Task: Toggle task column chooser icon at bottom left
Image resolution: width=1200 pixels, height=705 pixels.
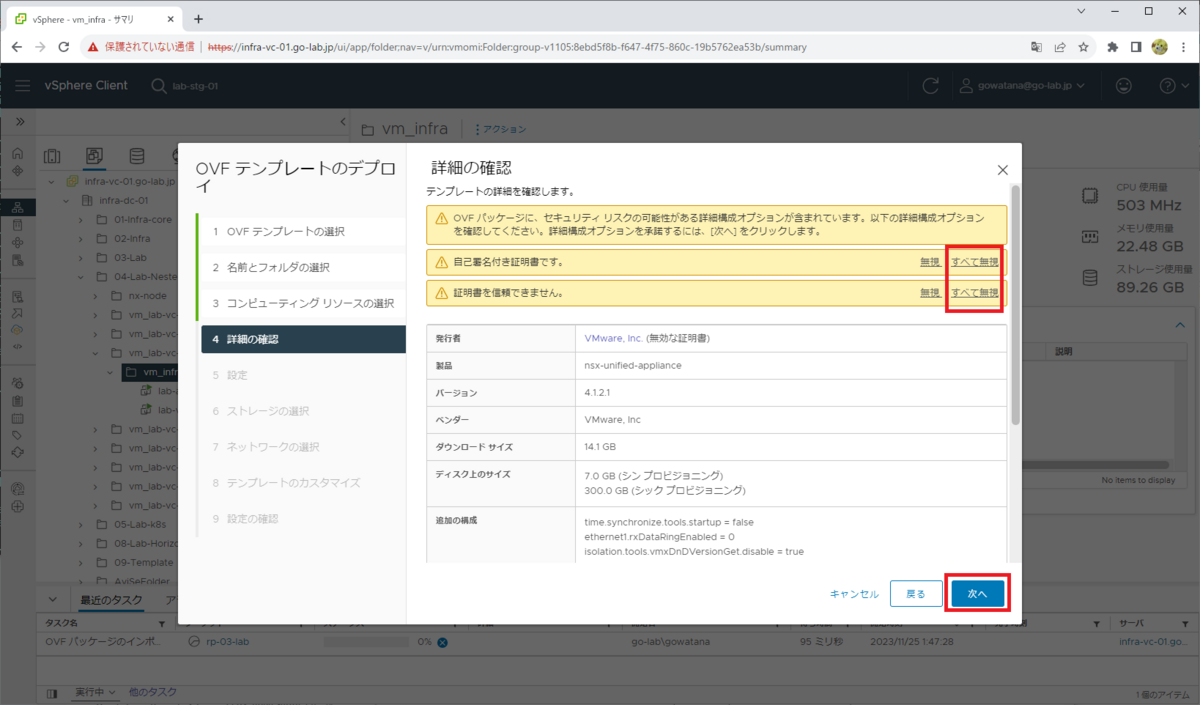Action: click(53, 692)
